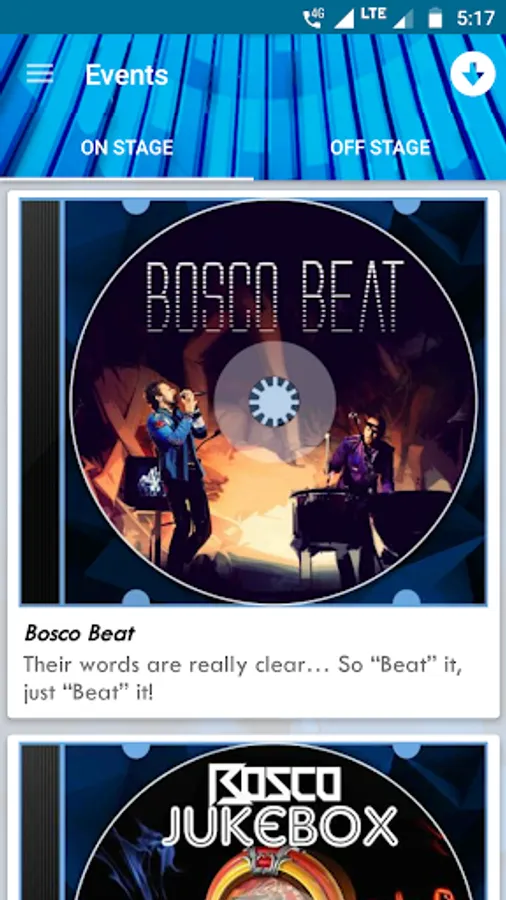This screenshot has height=900, width=506.
Task: Click the singer on Bosco Beat disc
Action: point(178,476)
